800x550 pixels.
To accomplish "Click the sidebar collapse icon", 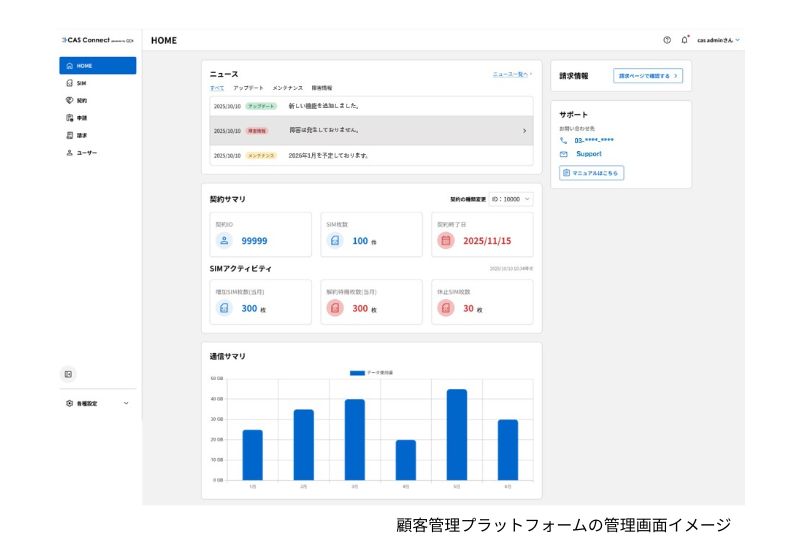I will pyautogui.click(x=69, y=374).
